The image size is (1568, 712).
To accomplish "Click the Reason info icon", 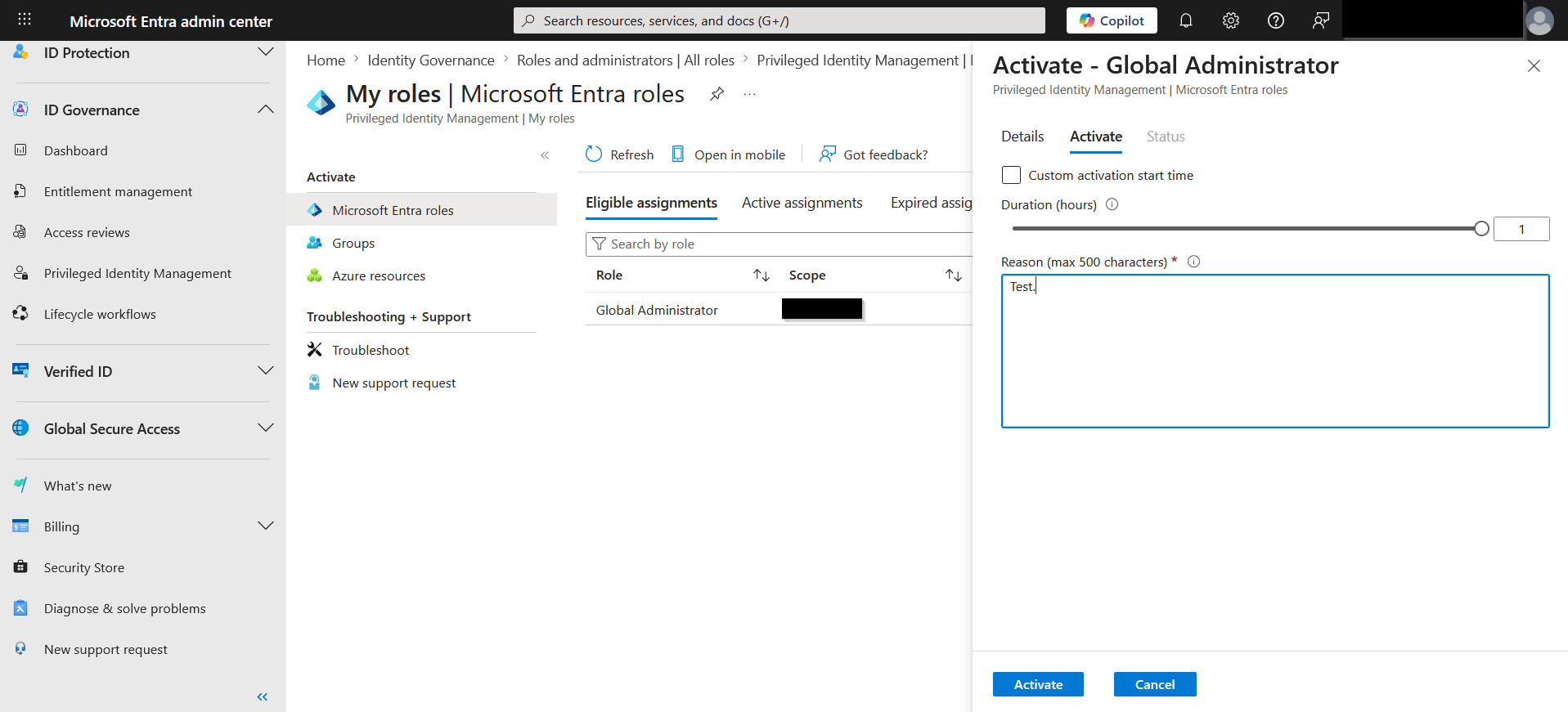I will [x=1193, y=262].
